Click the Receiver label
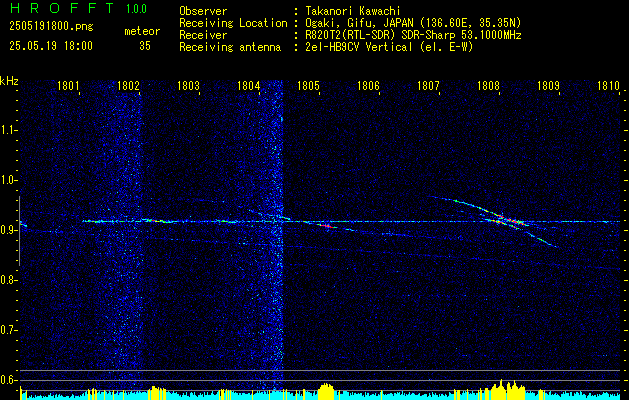 (203, 35)
